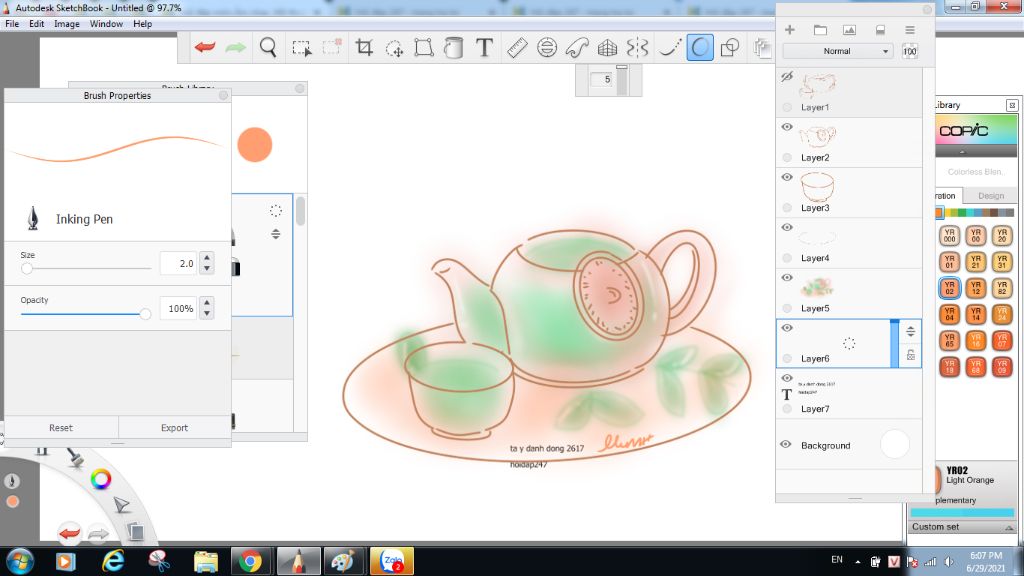This screenshot has height=576, width=1024.
Task: Open the Image menu
Action: point(67,24)
